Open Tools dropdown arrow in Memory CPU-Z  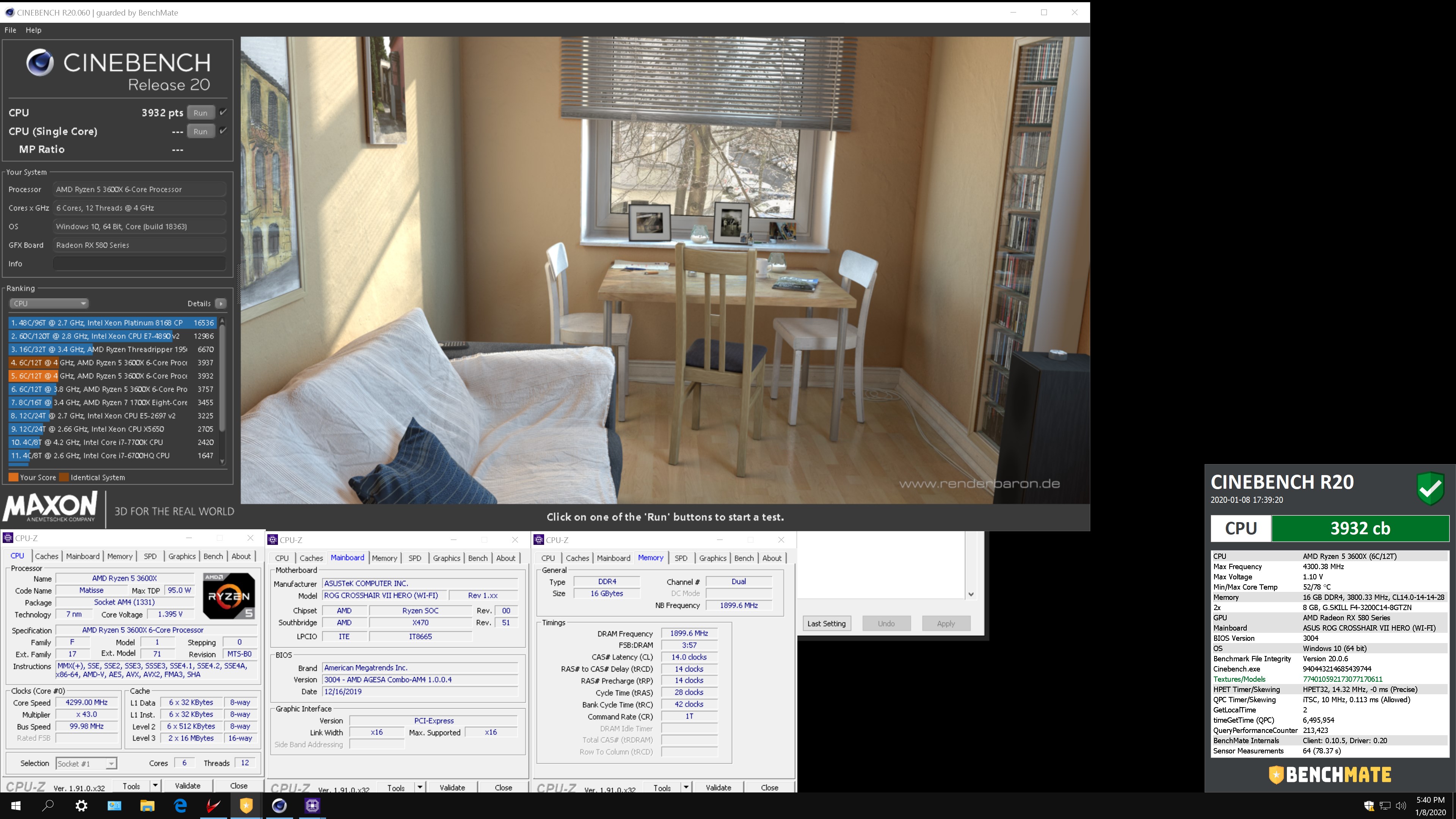click(686, 788)
